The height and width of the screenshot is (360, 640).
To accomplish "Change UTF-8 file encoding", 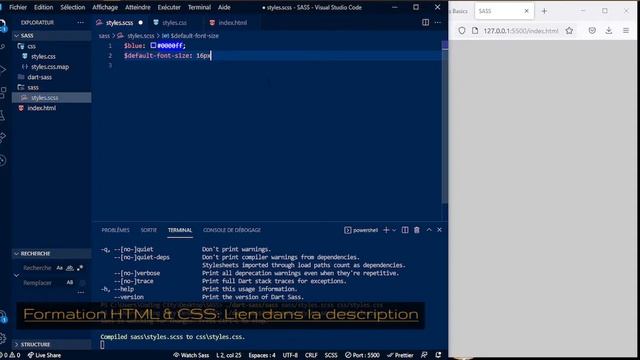I will click(x=290, y=355).
